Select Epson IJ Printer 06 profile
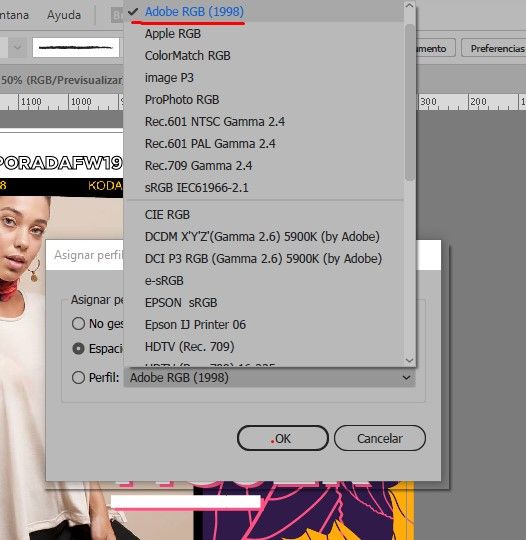The height and width of the screenshot is (540, 526). (264, 325)
